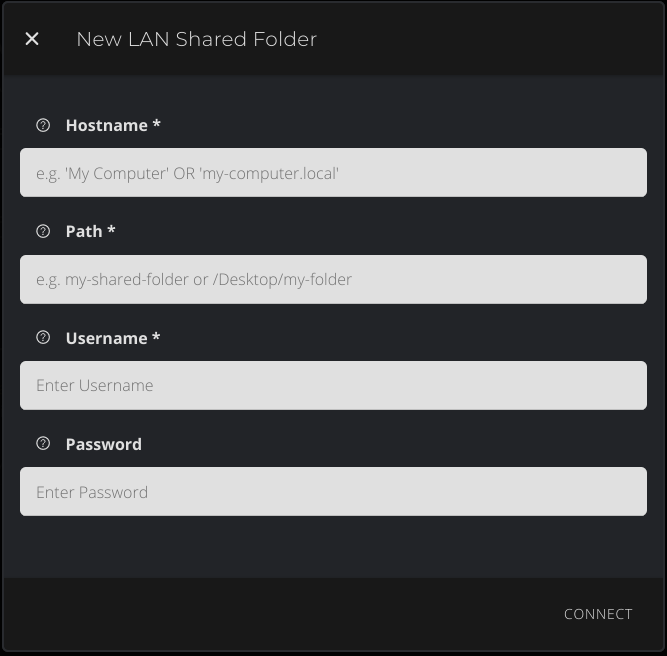Activate the Enter Password field
The image size is (667, 656).
click(x=333, y=492)
